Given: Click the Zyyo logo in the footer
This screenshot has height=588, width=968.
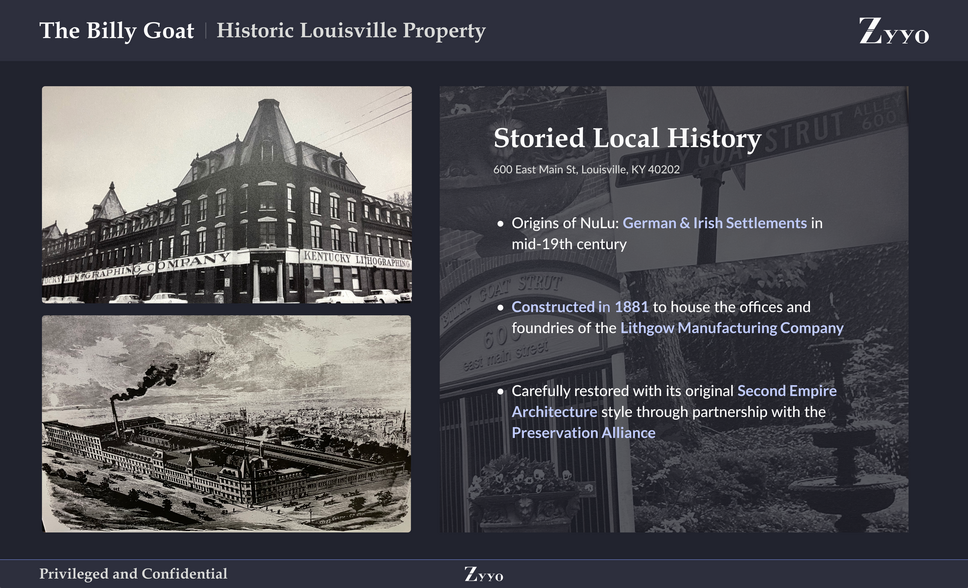Looking at the screenshot, I should (x=483, y=574).
